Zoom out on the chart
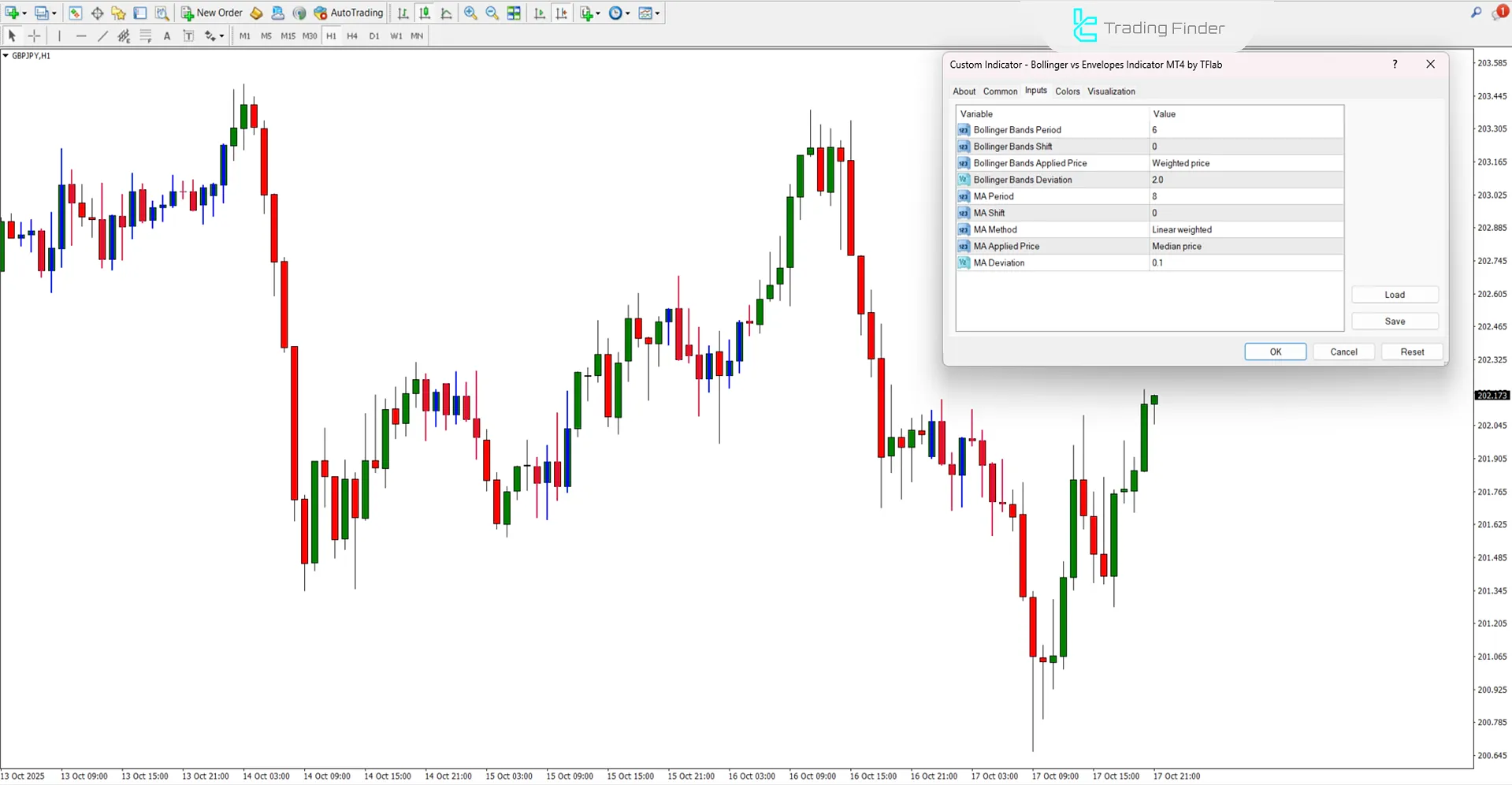This screenshot has width=1512, height=785. [x=492, y=13]
